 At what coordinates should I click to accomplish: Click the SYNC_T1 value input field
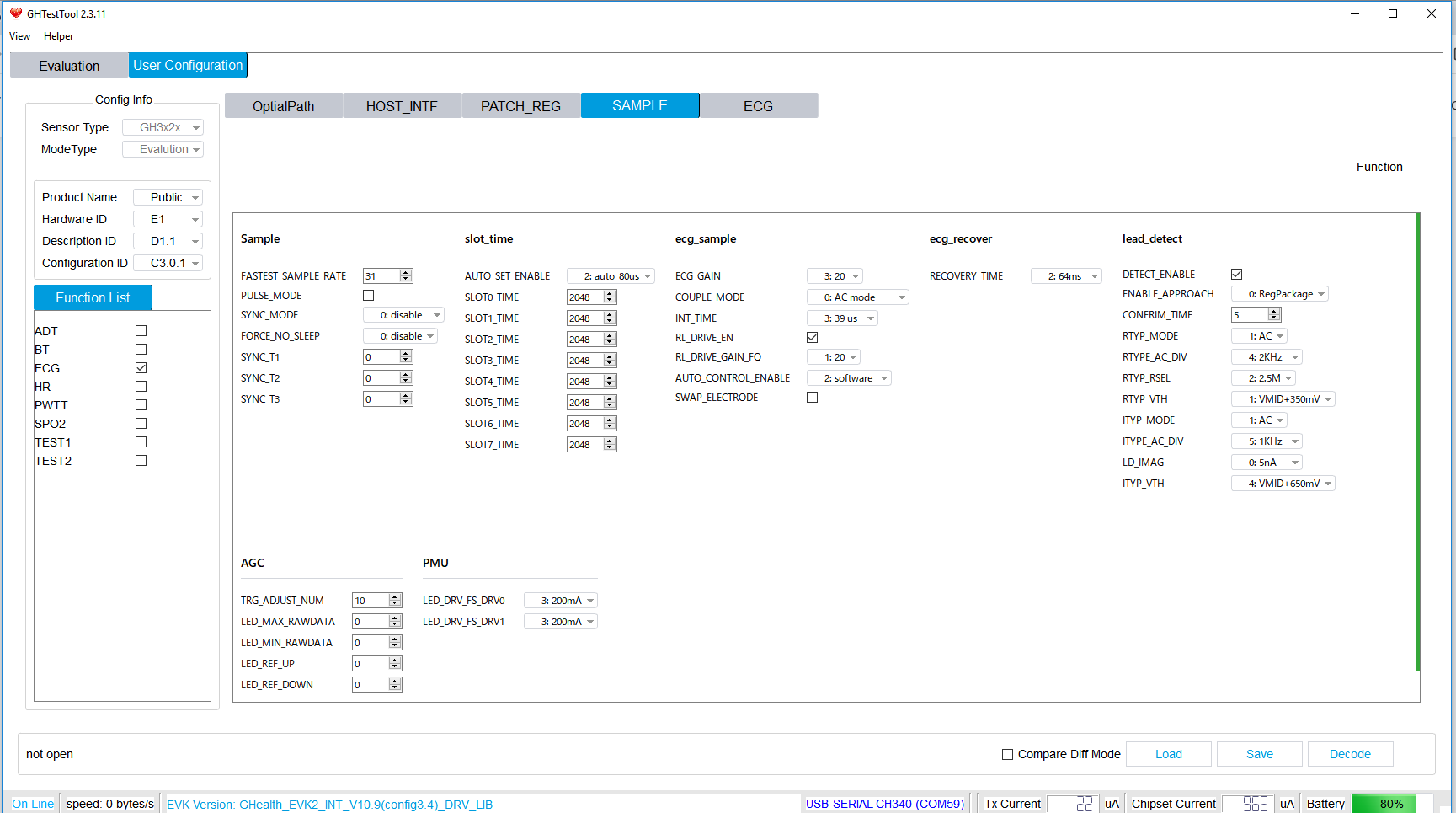tap(381, 357)
